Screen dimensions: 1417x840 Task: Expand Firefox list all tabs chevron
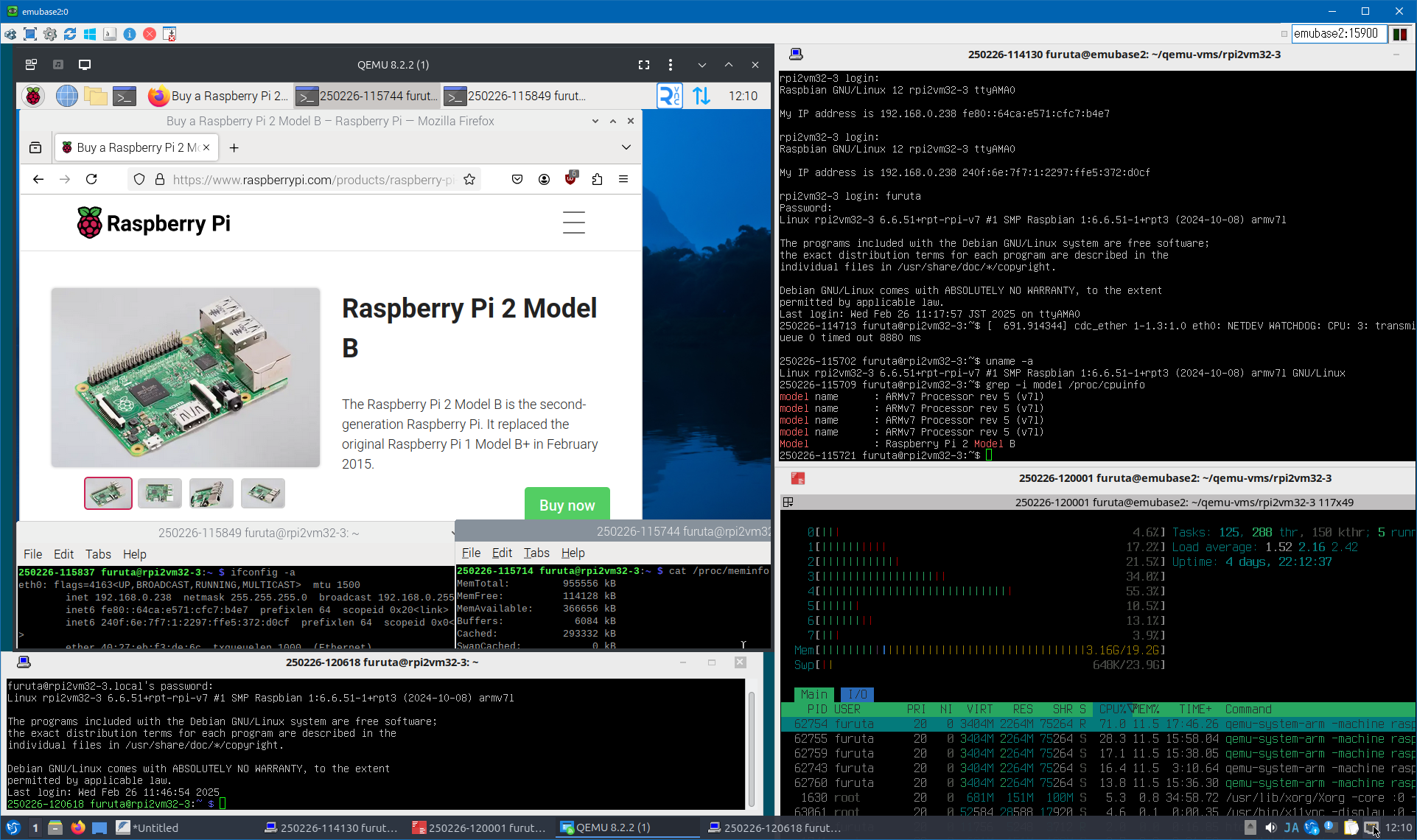click(x=626, y=147)
